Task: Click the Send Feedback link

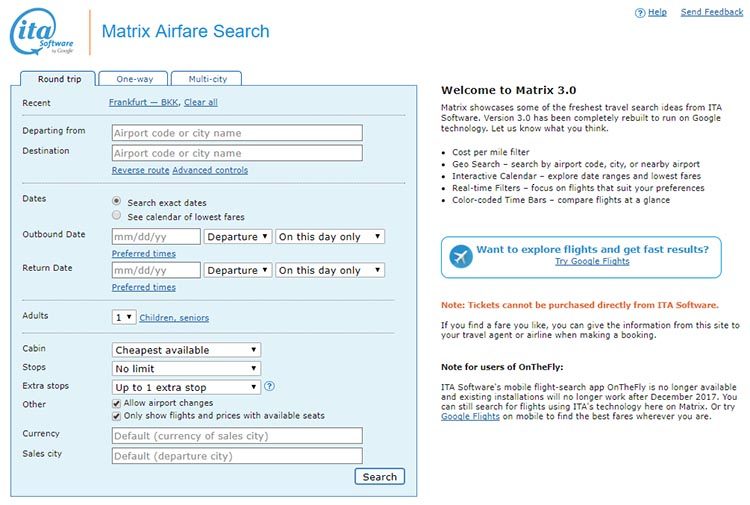Action: 712,13
